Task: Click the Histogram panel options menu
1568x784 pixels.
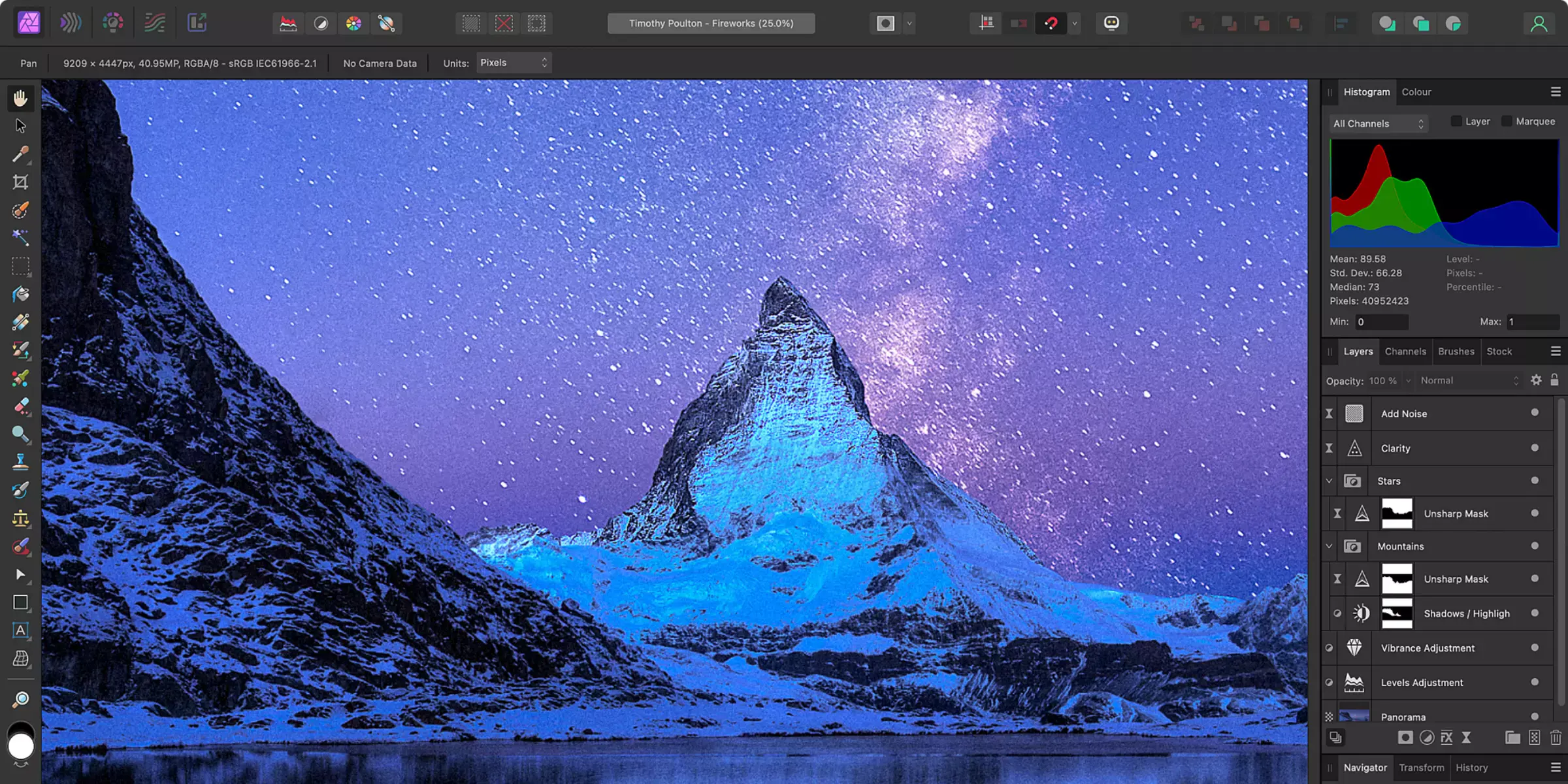Action: 1556,92
